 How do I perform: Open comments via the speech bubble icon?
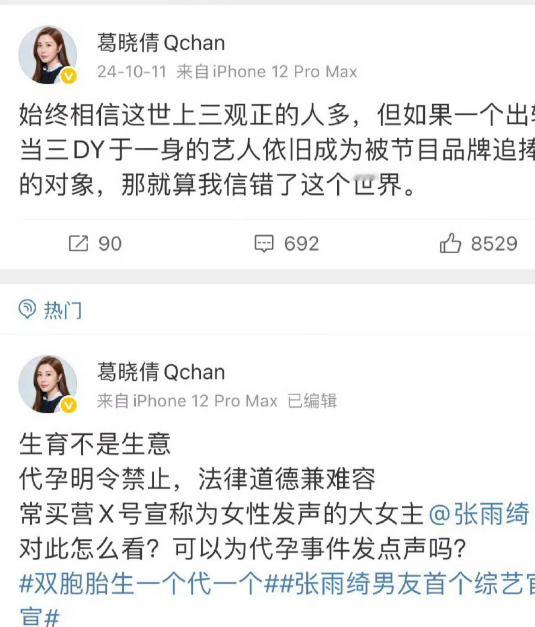(x=264, y=244)
